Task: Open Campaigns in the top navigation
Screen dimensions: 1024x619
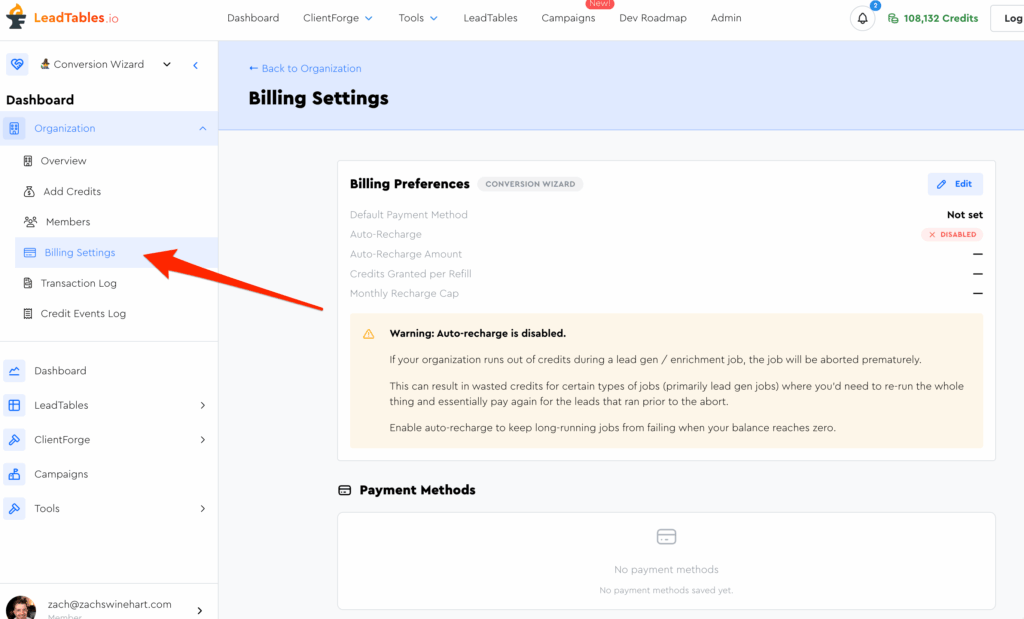Action: point(568,18)
